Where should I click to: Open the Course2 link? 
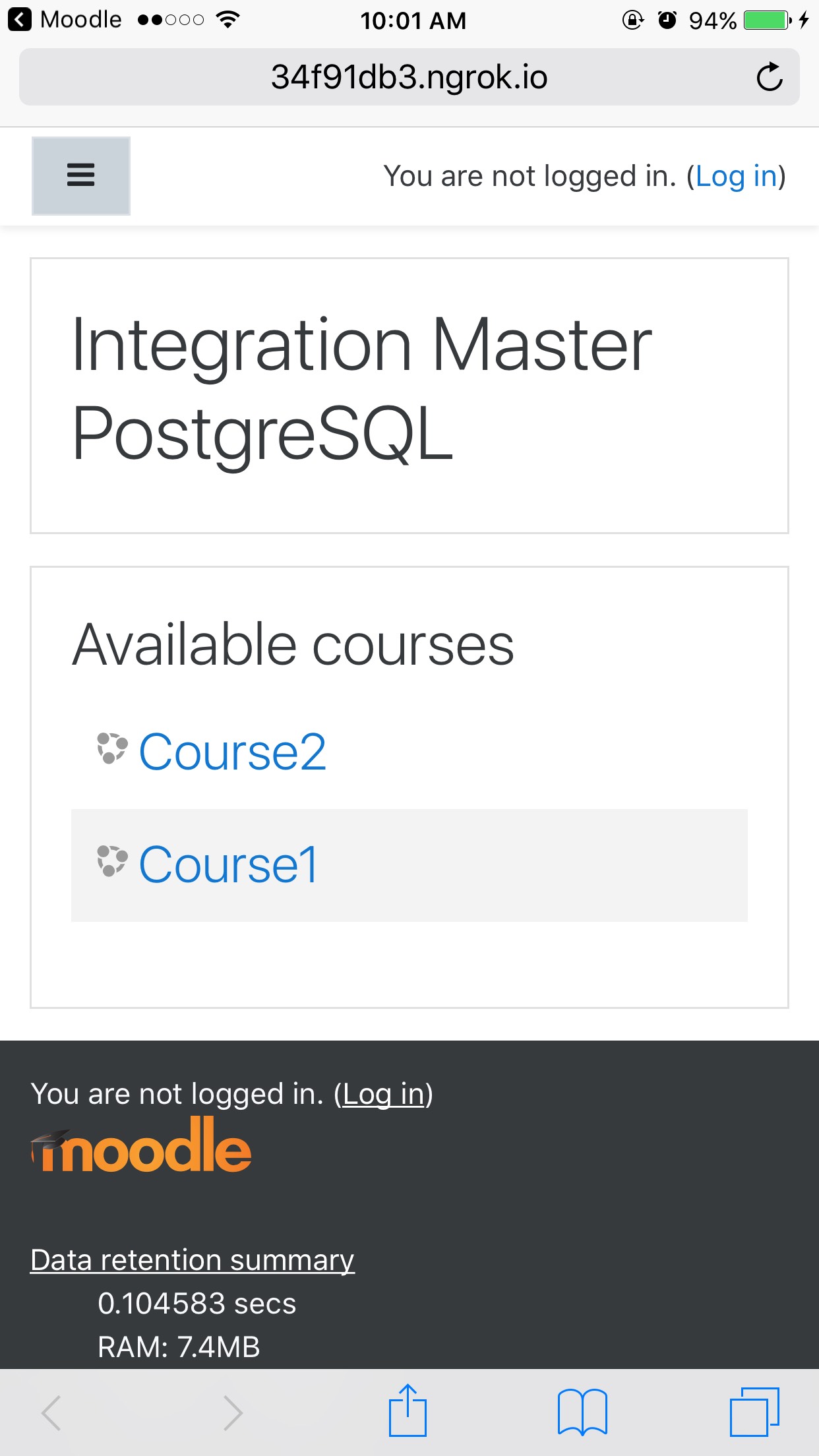(x=232, y=752)
